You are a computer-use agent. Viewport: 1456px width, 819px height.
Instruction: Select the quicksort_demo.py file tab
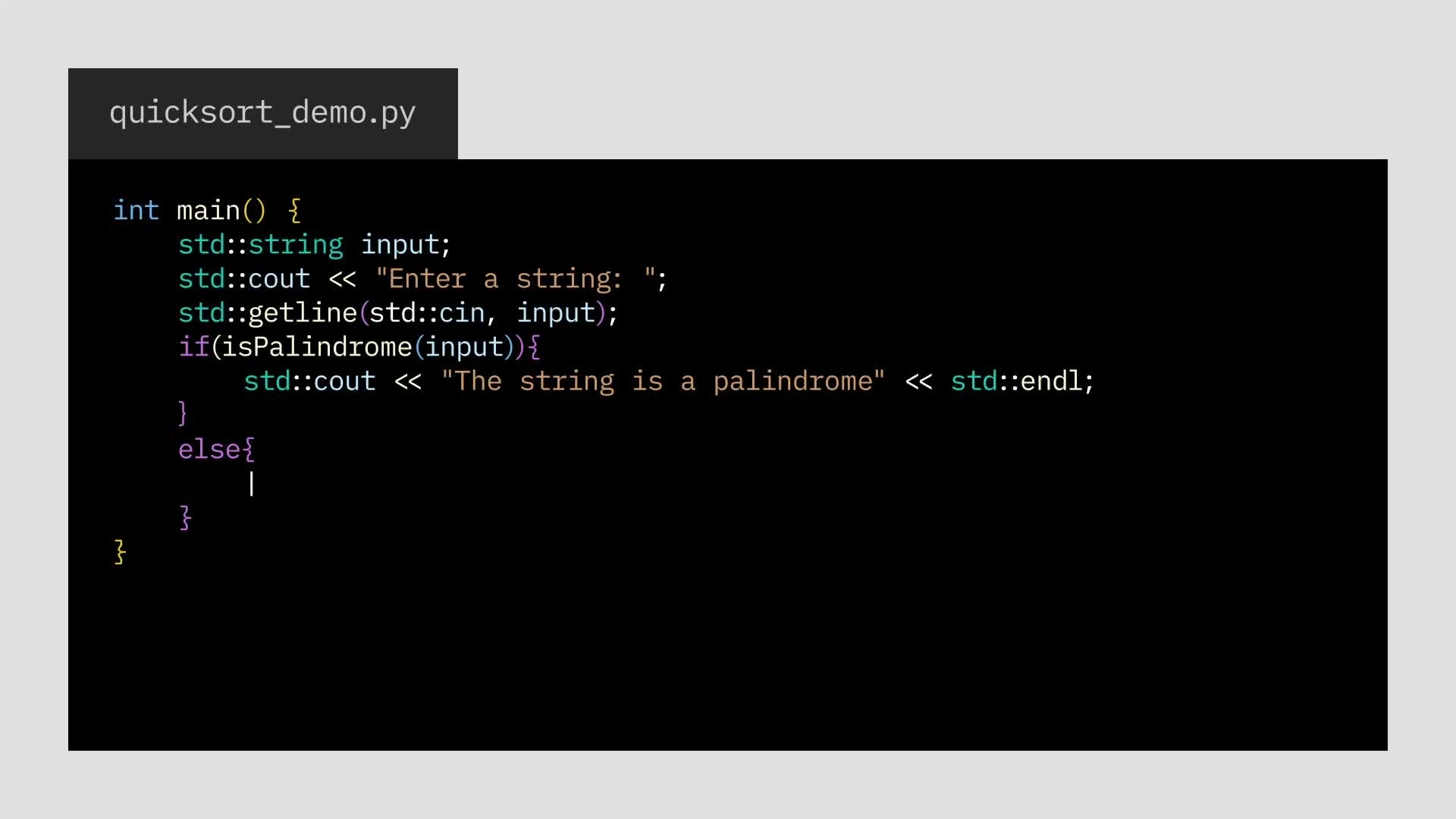pos(262,113)
